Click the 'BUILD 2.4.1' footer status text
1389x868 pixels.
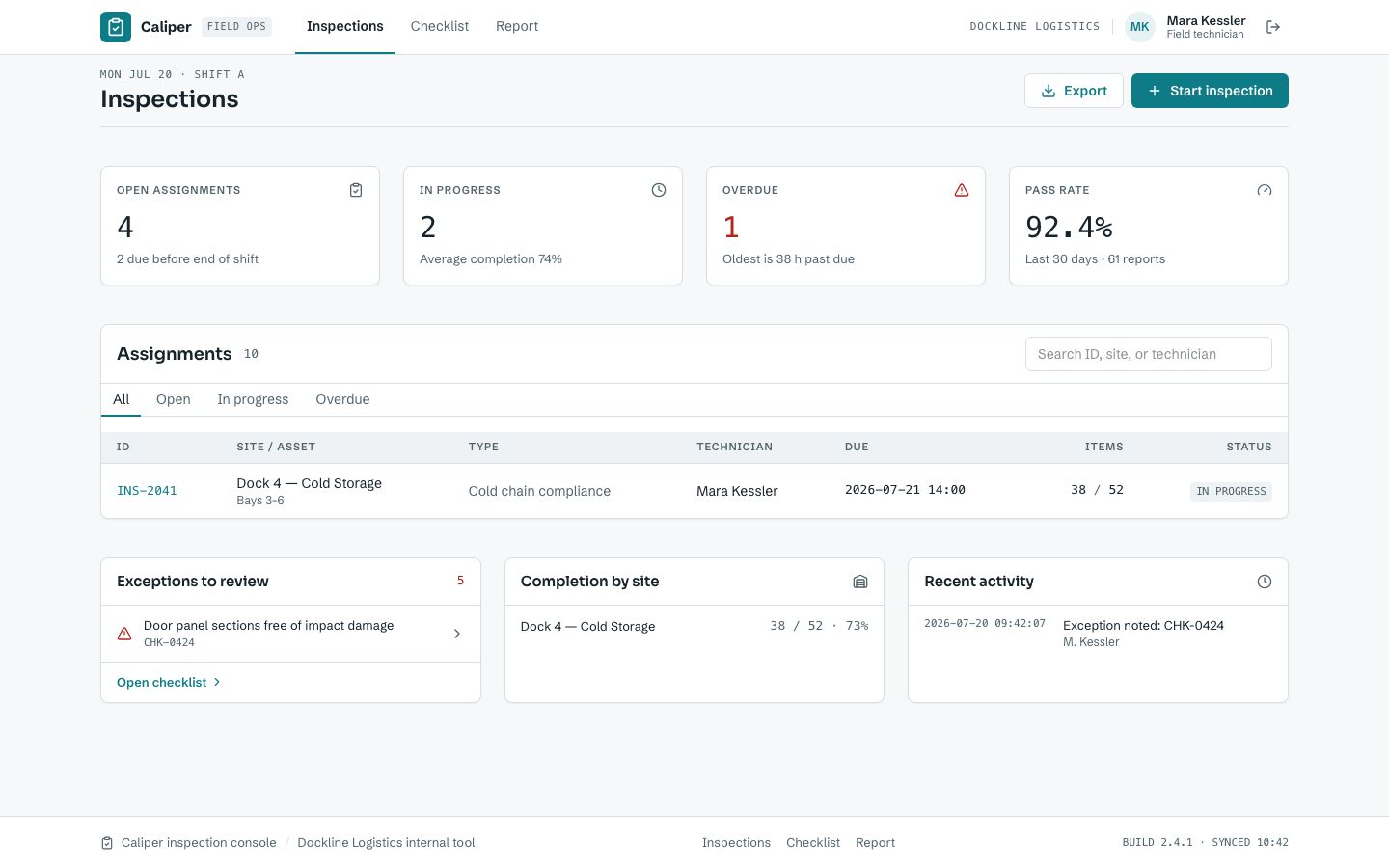tap(1157, 843)
